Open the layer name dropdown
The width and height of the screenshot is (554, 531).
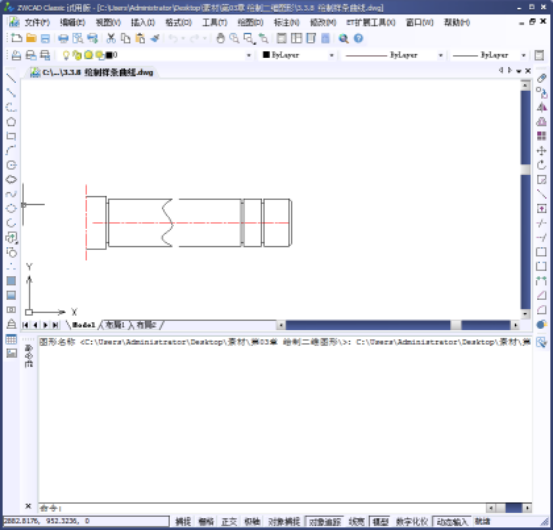click(249, 55)
